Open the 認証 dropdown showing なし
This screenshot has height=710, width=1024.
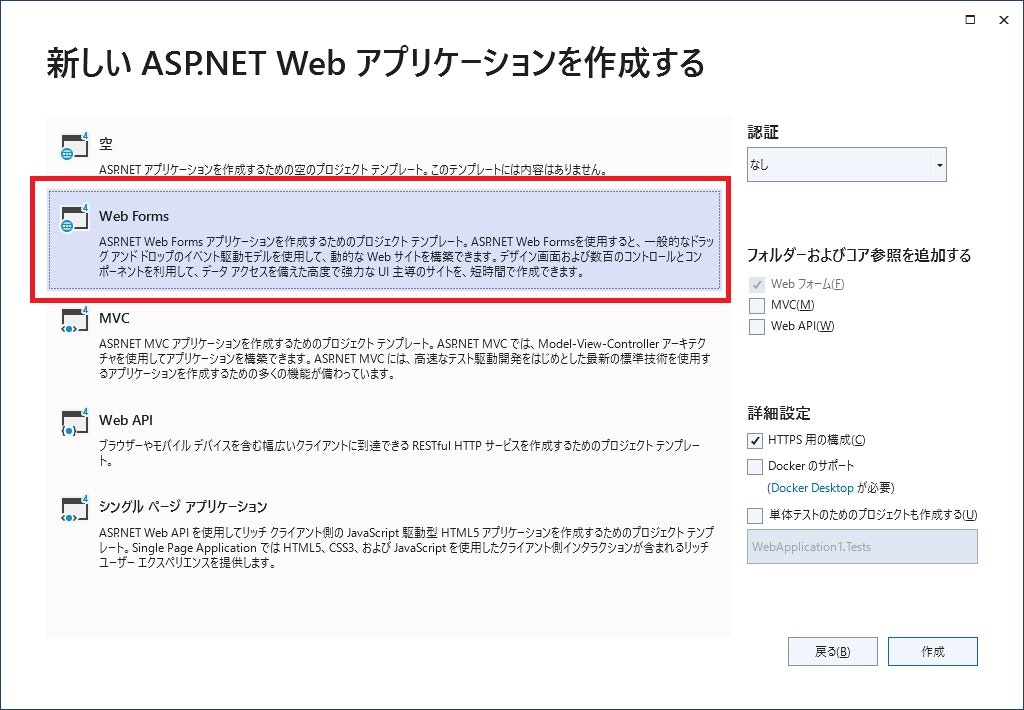pos(846,165)
